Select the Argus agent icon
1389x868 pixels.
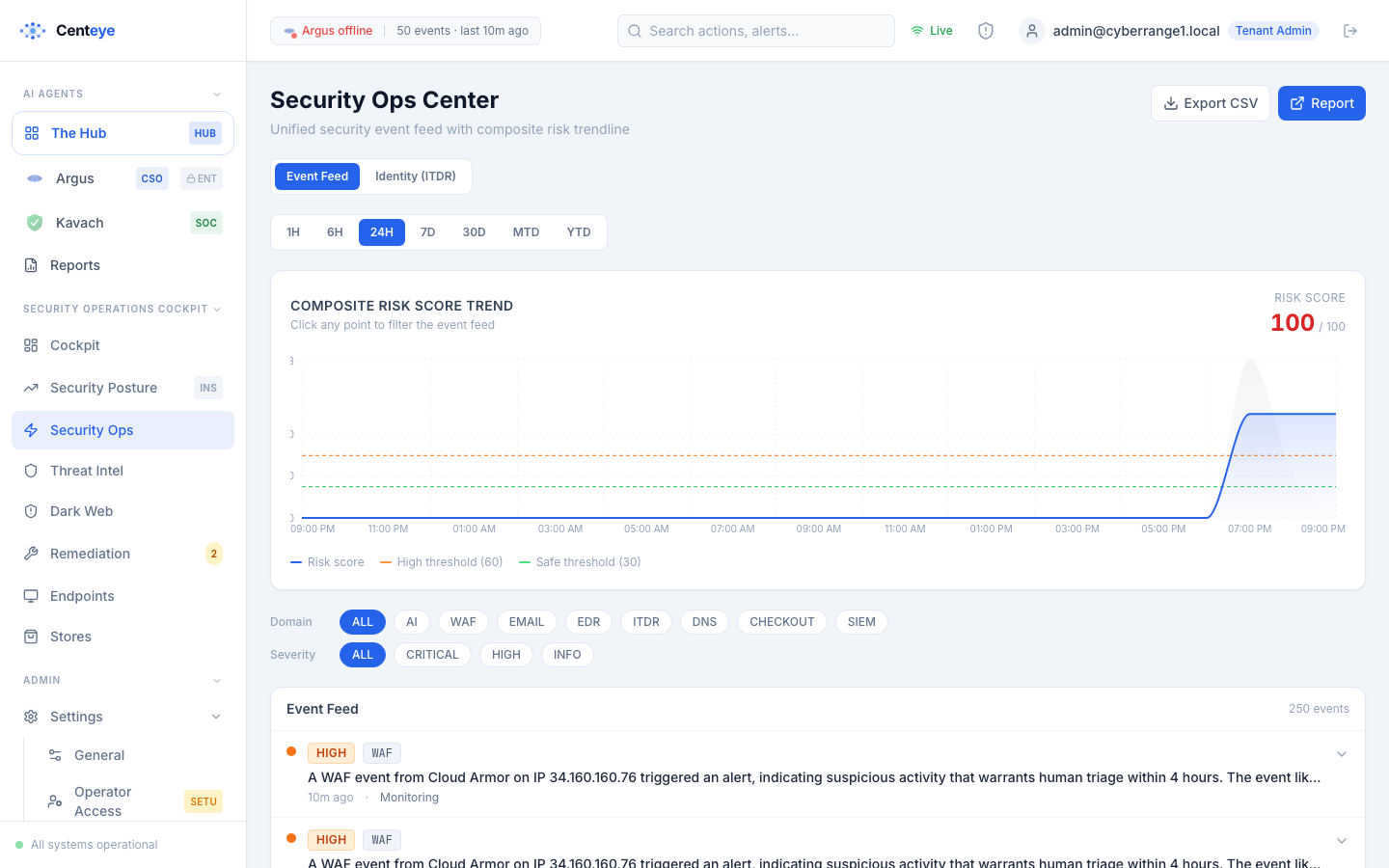35,178
